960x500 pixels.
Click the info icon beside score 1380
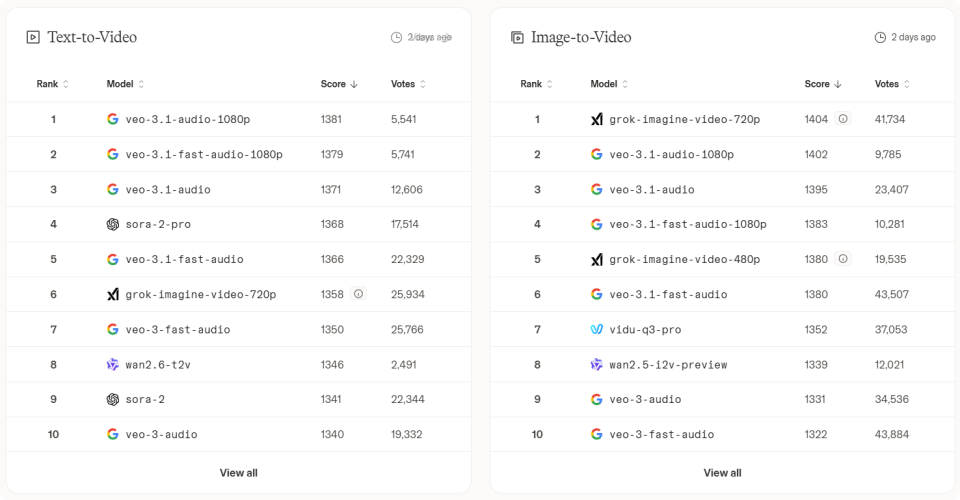pos(843,259)
